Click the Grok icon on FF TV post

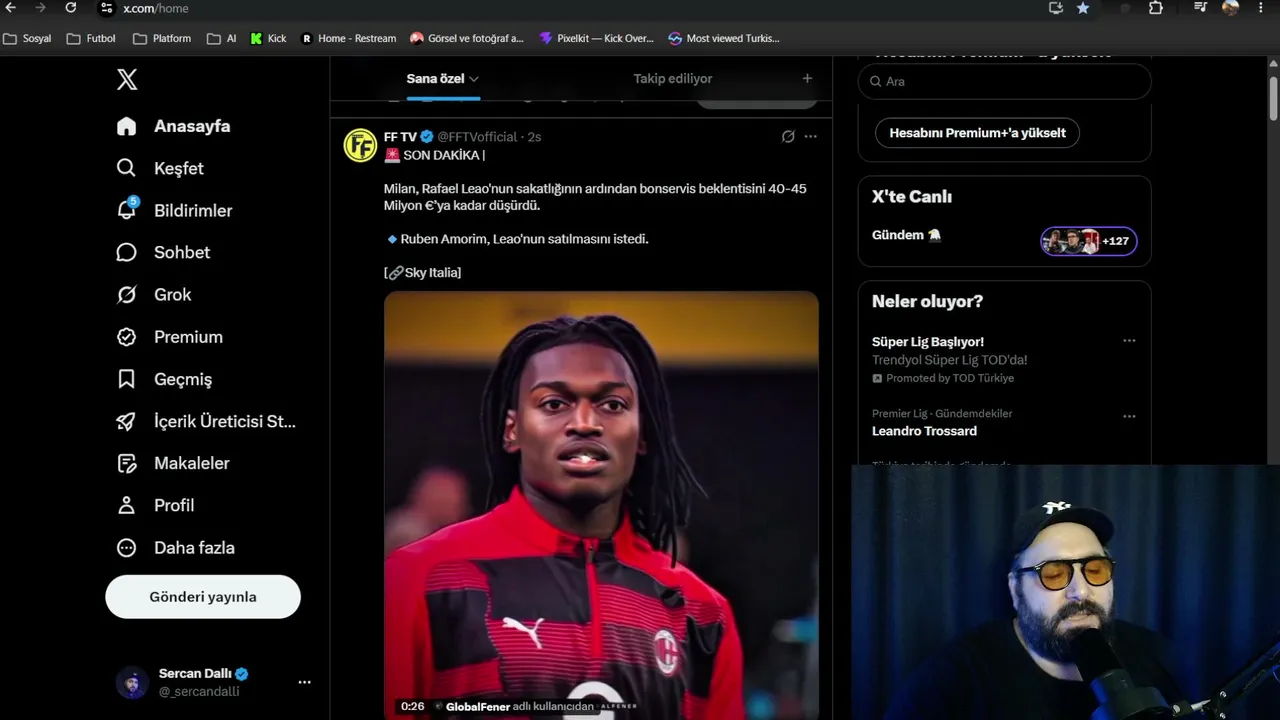tap(788, 137)
